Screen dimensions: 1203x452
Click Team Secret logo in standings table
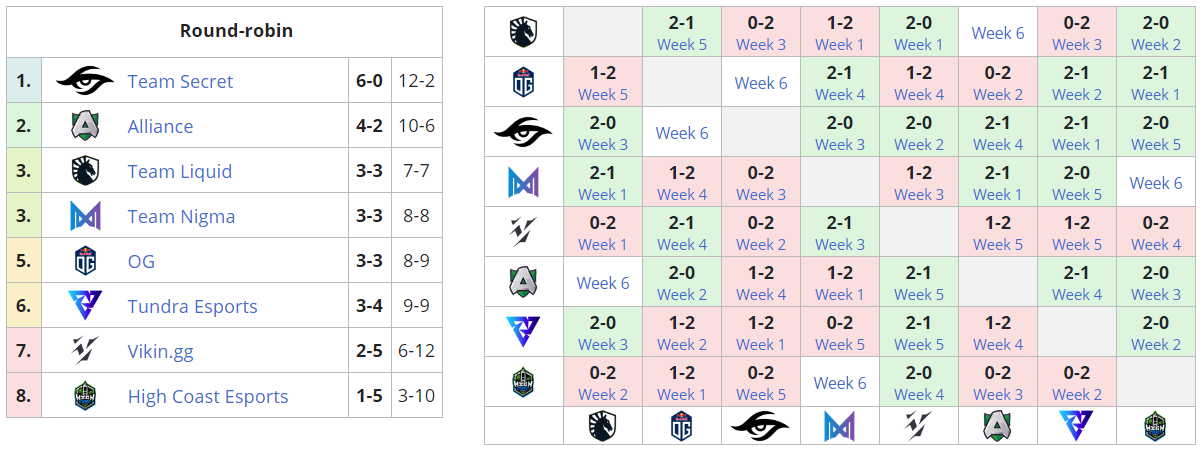(x=85, y=81)
